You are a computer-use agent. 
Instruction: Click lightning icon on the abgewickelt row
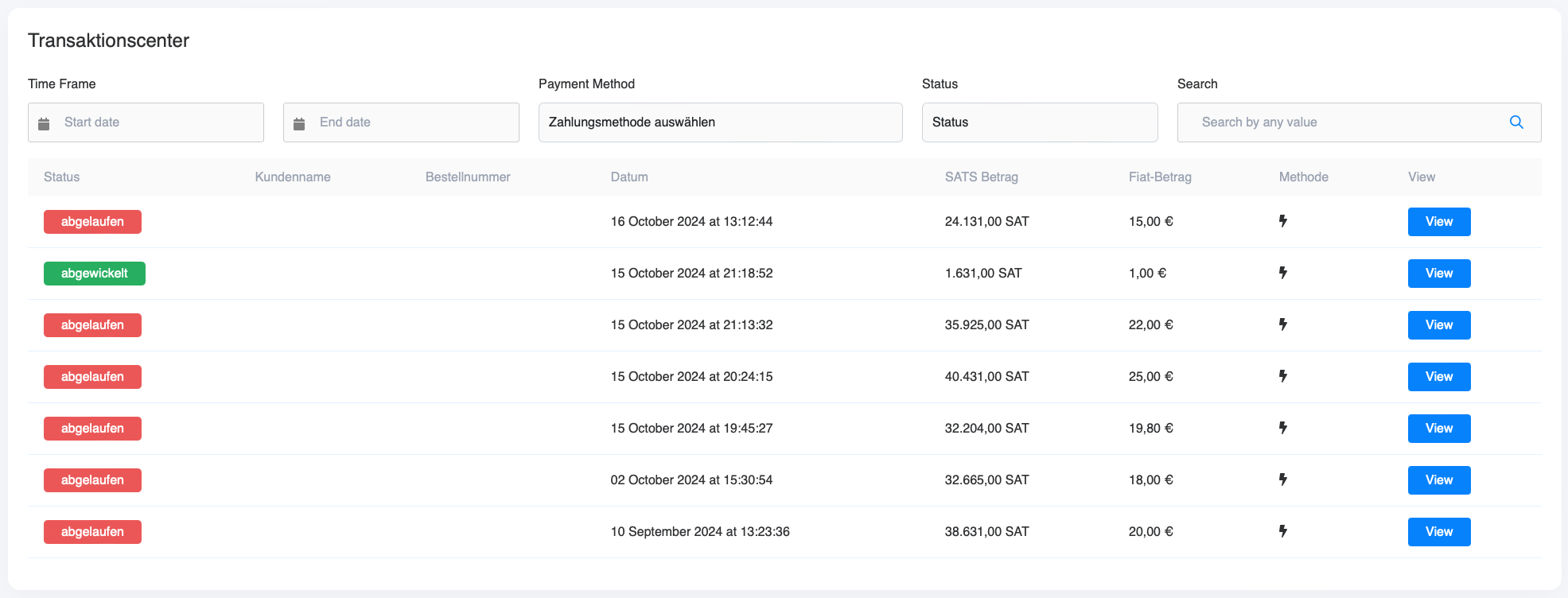pyautogui.click(x=1282, y=273)
